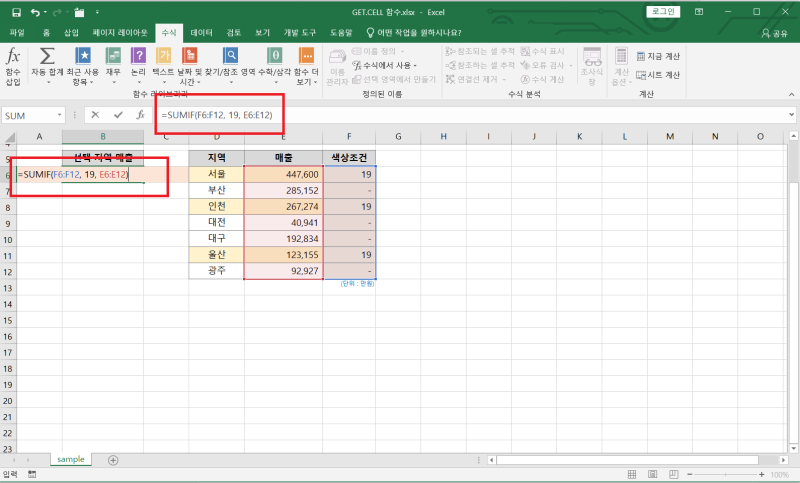
Task: Open the Review (검토) tab
Action: tap(234, 33)
